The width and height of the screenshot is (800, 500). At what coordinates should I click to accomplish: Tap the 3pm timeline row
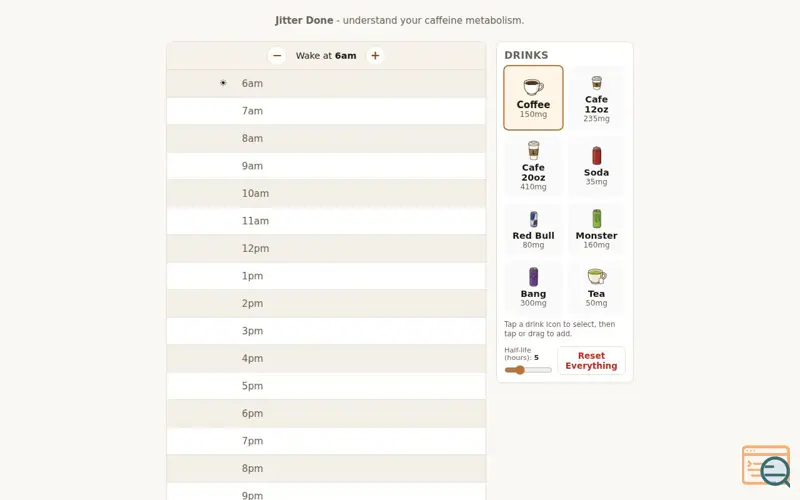coord(326,331)
